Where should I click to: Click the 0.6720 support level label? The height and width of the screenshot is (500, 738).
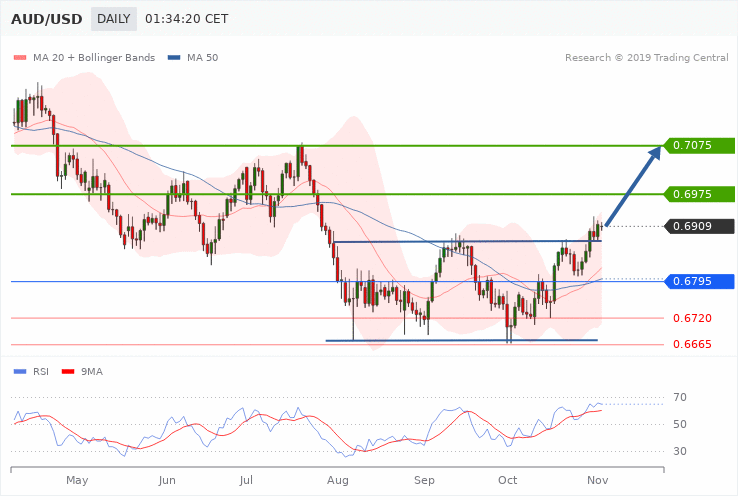(x=692, y=318)
